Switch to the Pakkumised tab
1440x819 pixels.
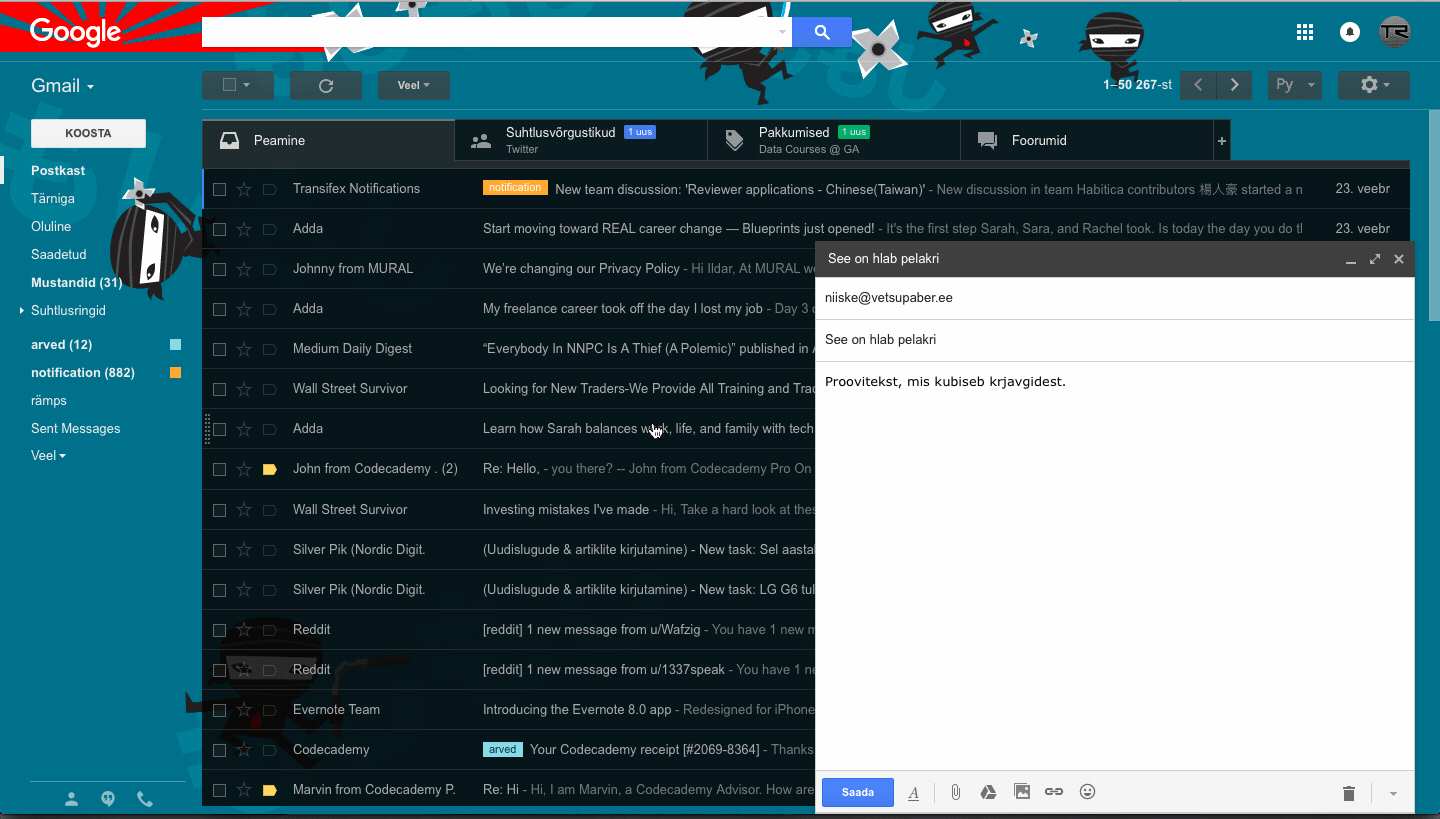point(834,141)
